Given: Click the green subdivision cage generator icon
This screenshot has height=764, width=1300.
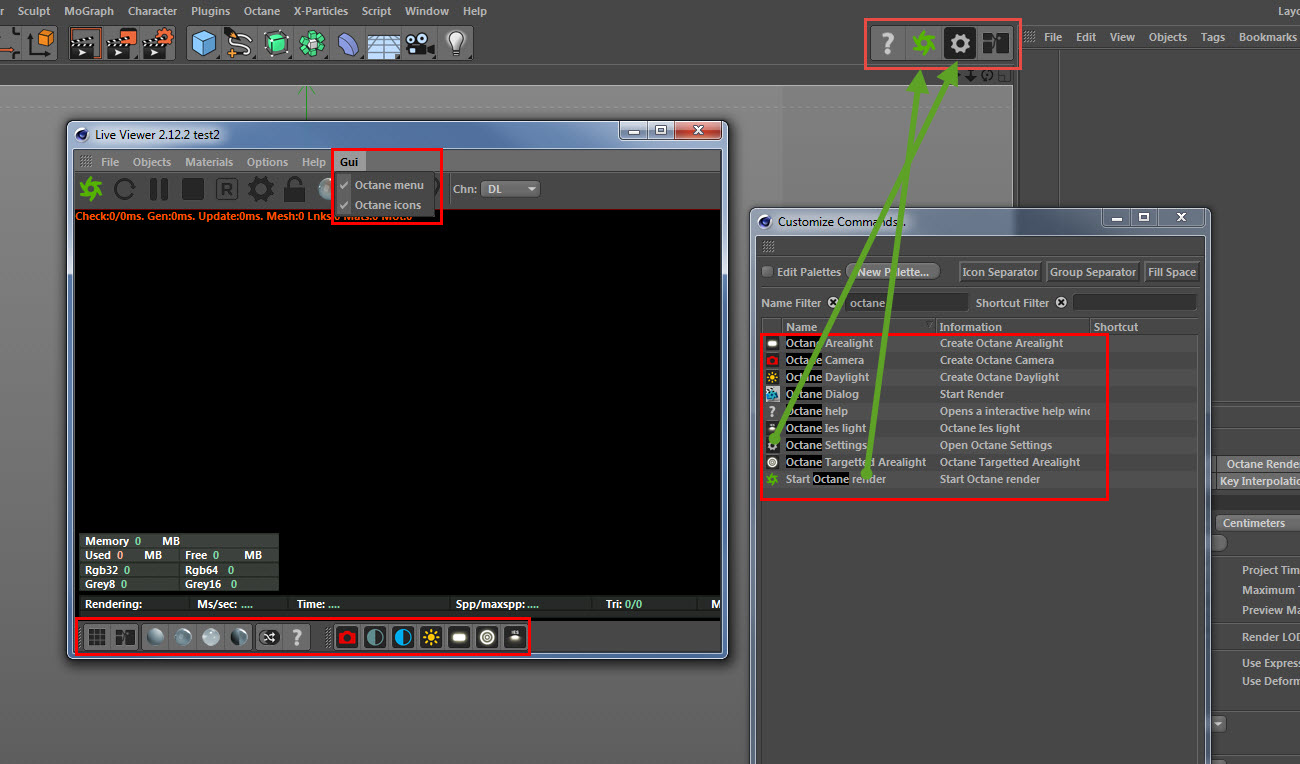Looking at the screenshot, I should point(276,43).
